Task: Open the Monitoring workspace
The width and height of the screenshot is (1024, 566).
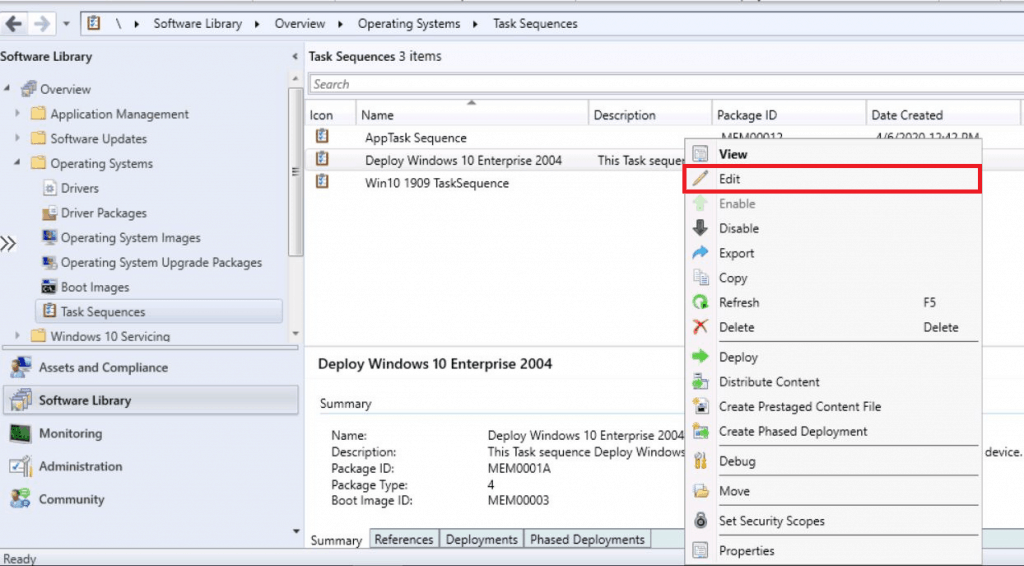Action: click(x=70, y=433)
